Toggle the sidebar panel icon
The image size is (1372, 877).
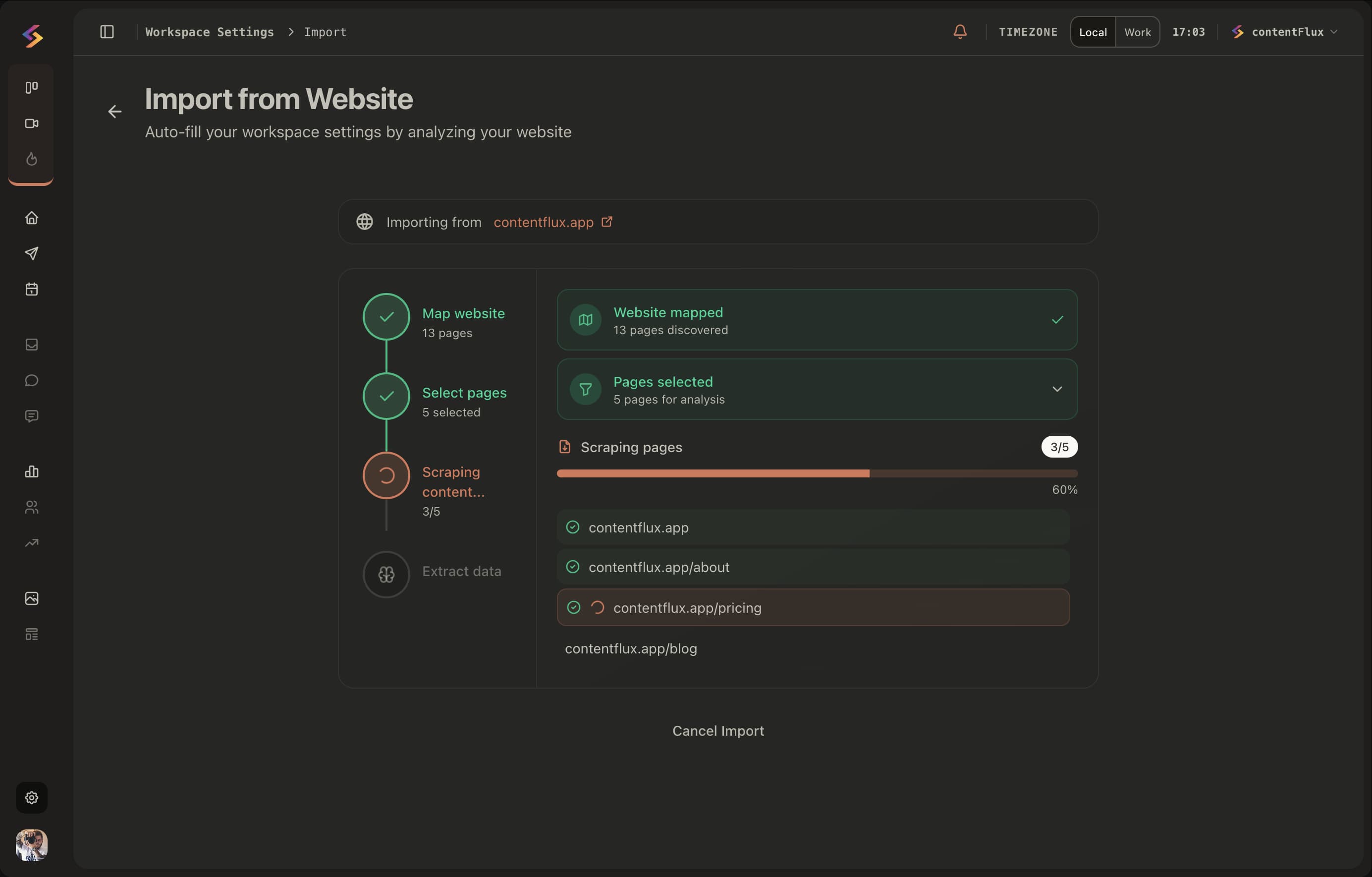pyautogui.click(x=107, y=32)
